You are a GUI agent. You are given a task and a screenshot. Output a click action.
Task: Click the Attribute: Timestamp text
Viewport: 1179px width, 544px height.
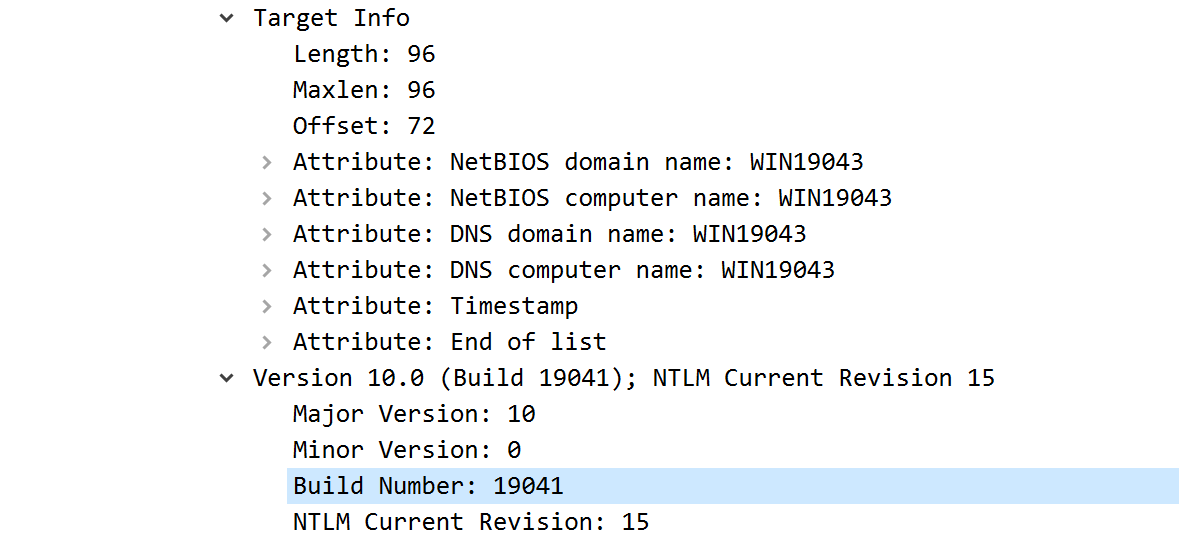tap(435, 306)
